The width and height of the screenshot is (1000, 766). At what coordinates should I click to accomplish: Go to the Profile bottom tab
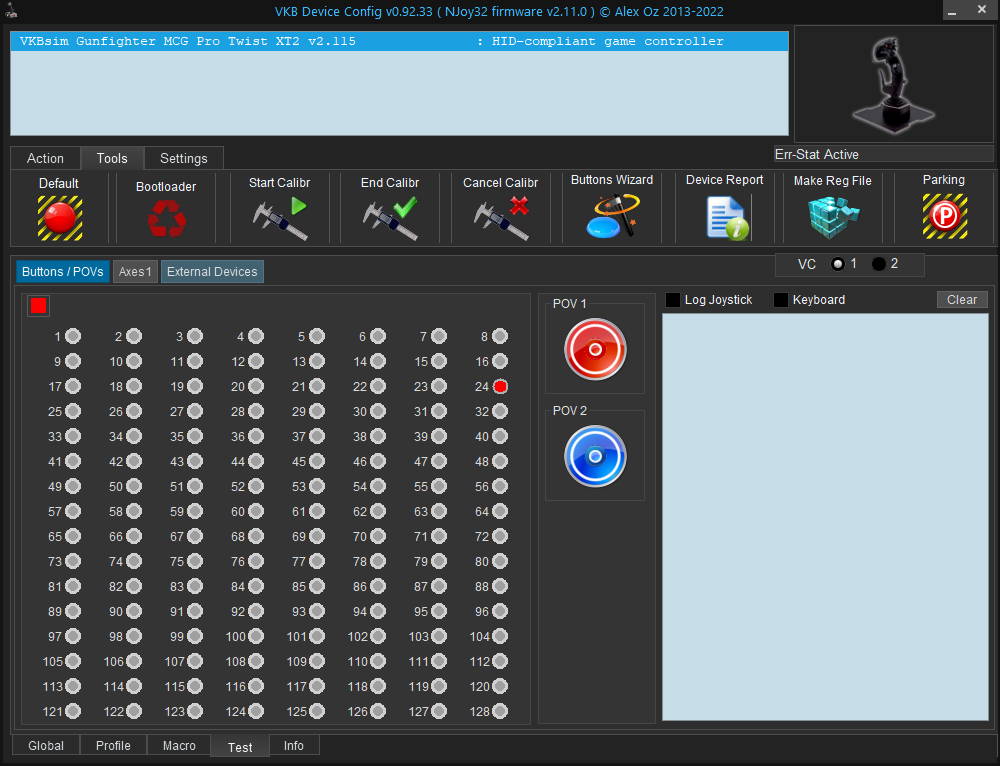[114, 746]
